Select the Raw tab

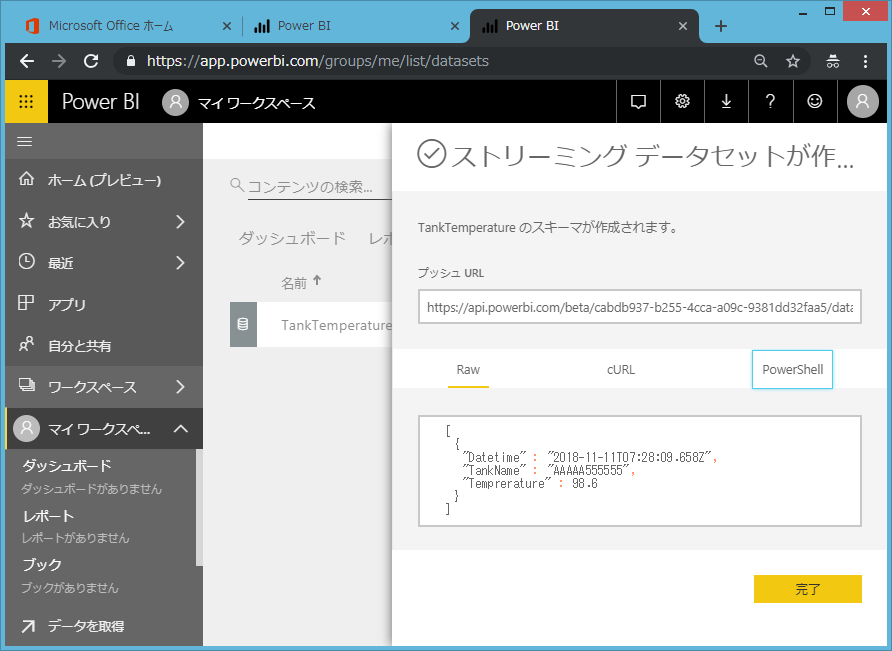(468, 369)
